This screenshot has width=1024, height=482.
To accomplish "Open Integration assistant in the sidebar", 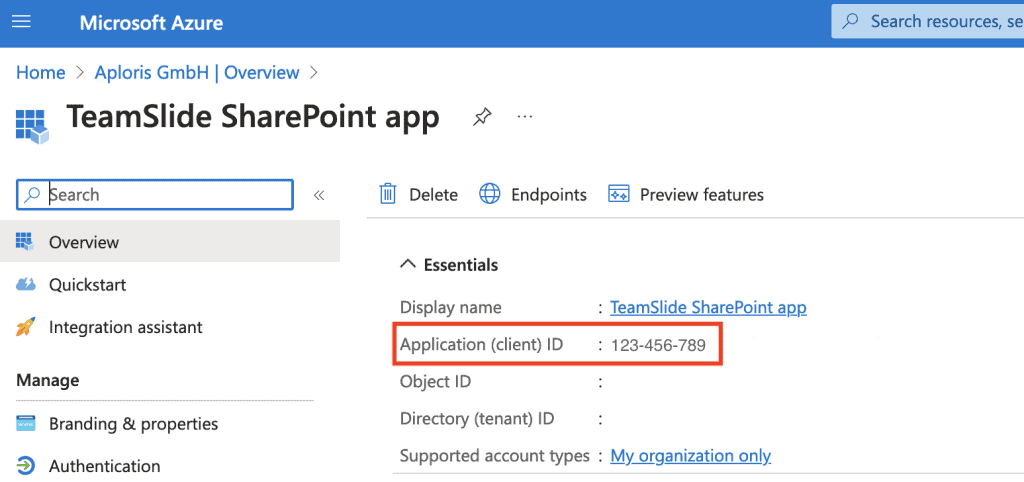I will [125, 327].
